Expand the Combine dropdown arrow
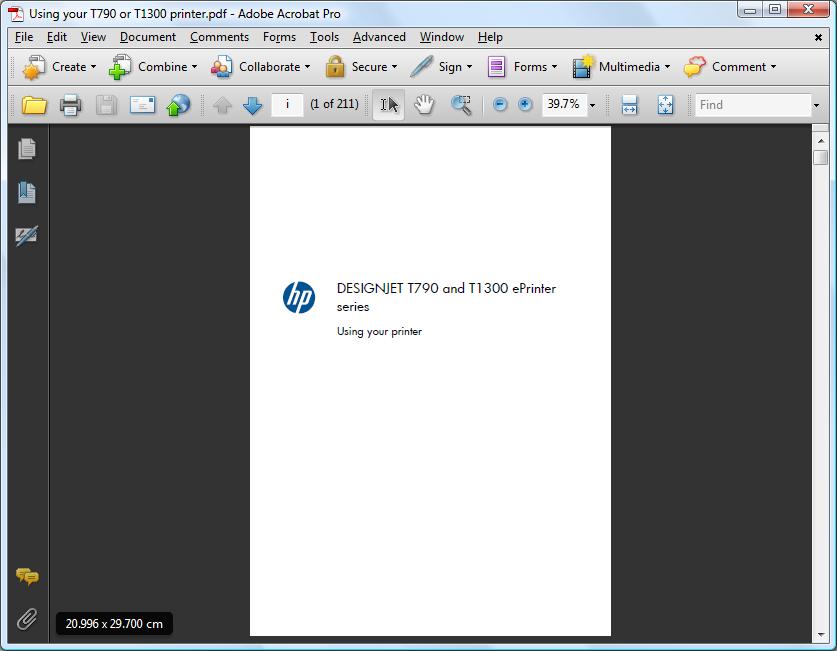The image size is (837, 651). [x=194, y=67]
